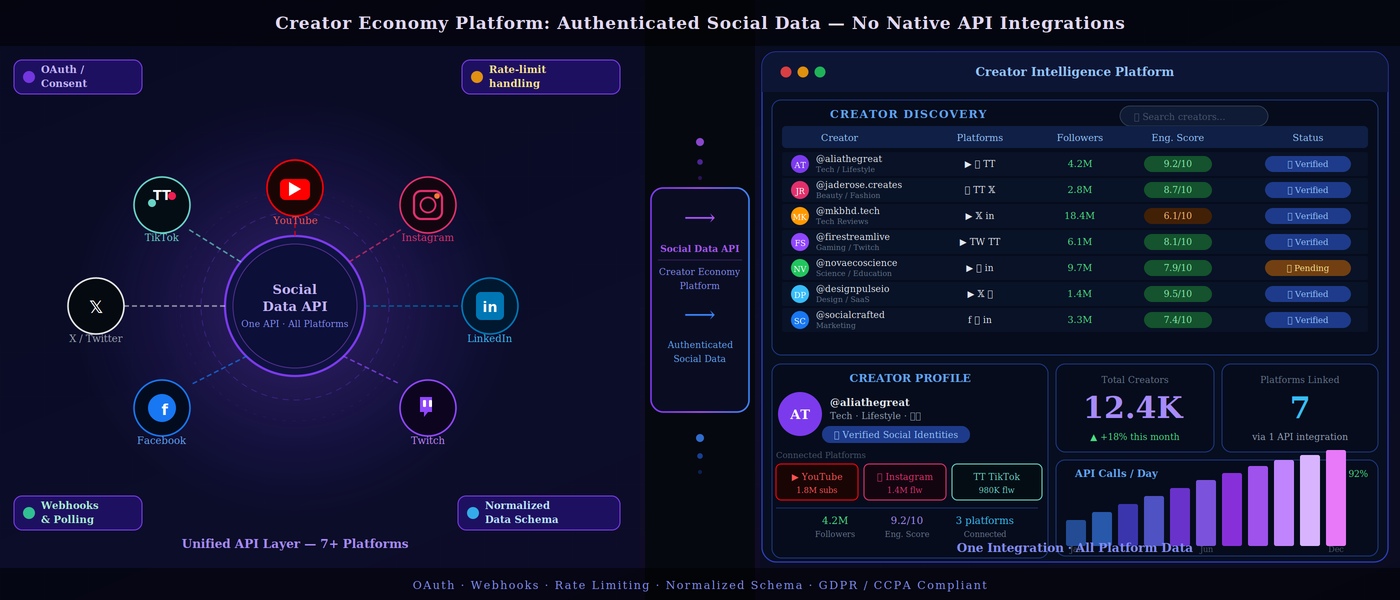Click the Authenticated Social Data label

[x=700, y=352]
